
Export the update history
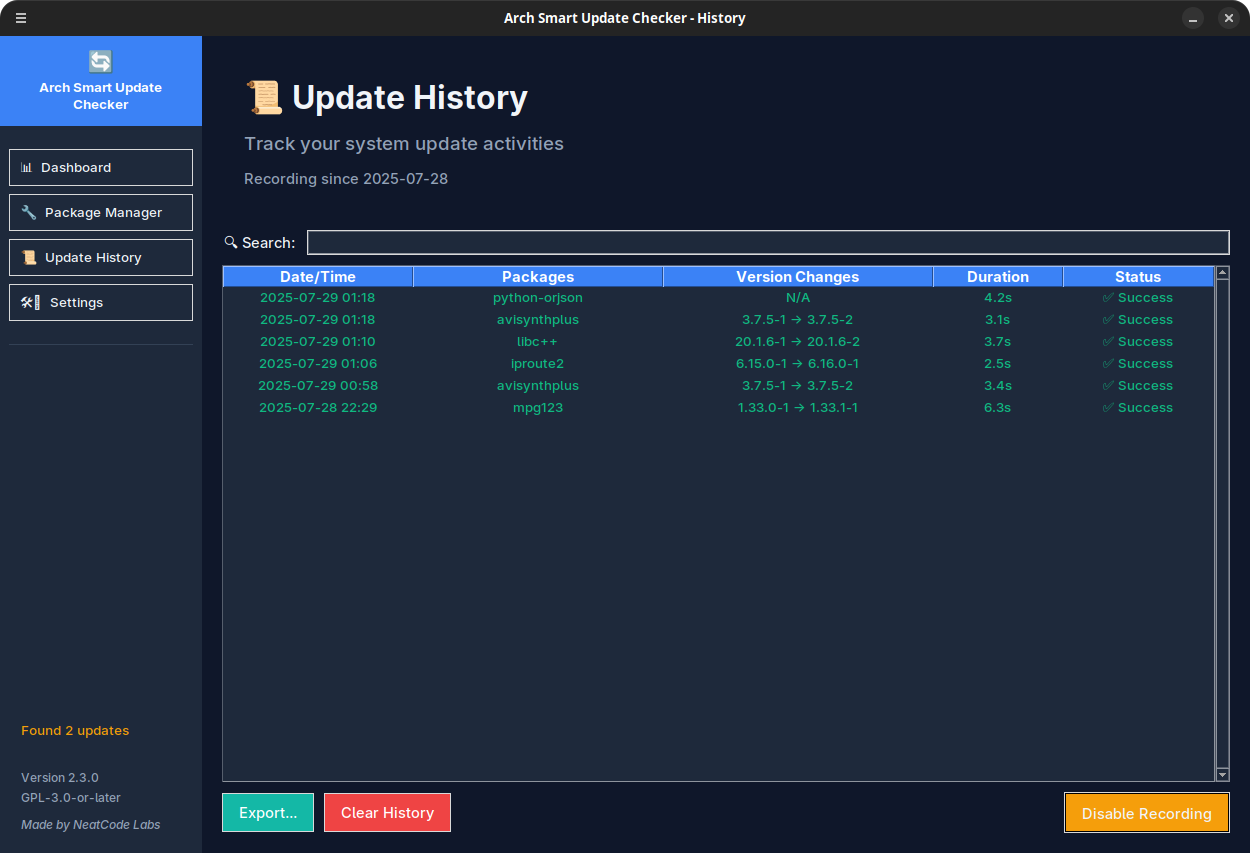tap(267, 812)
